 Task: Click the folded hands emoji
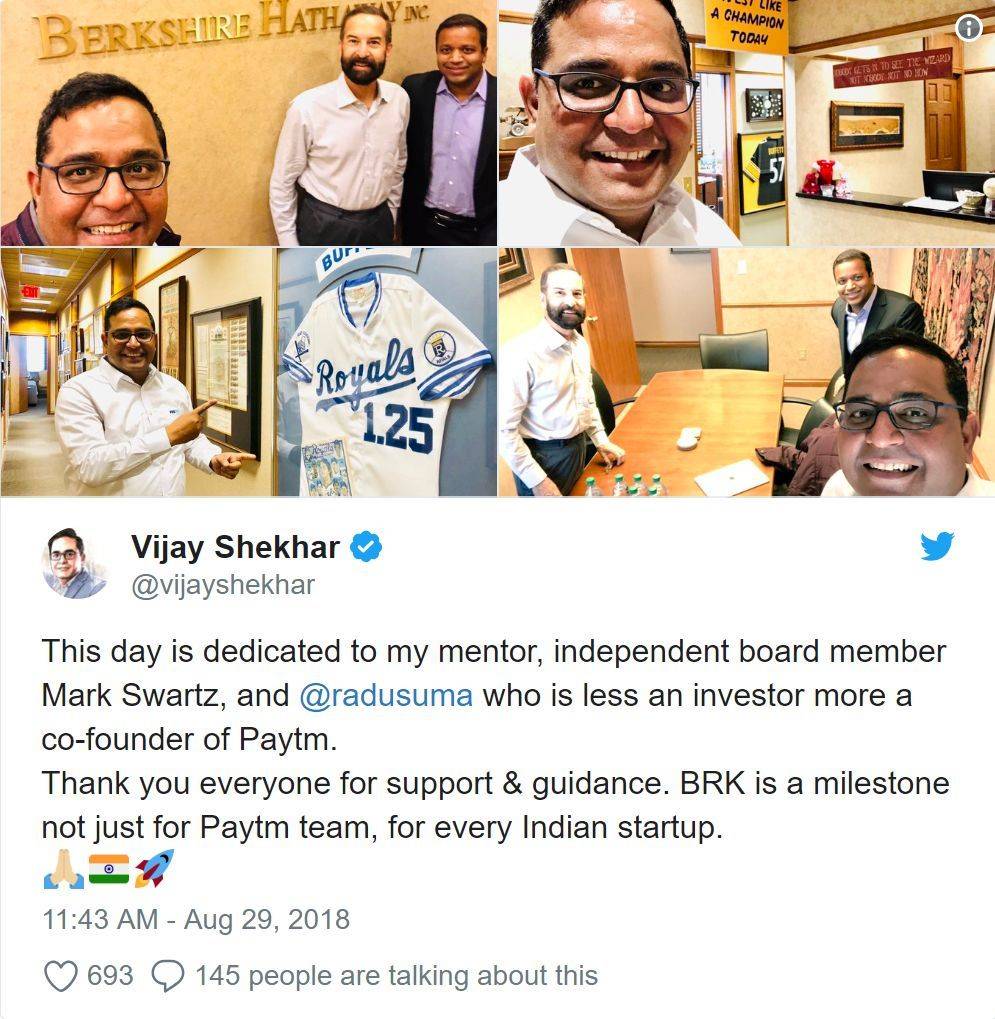click(x=63, y=869)
